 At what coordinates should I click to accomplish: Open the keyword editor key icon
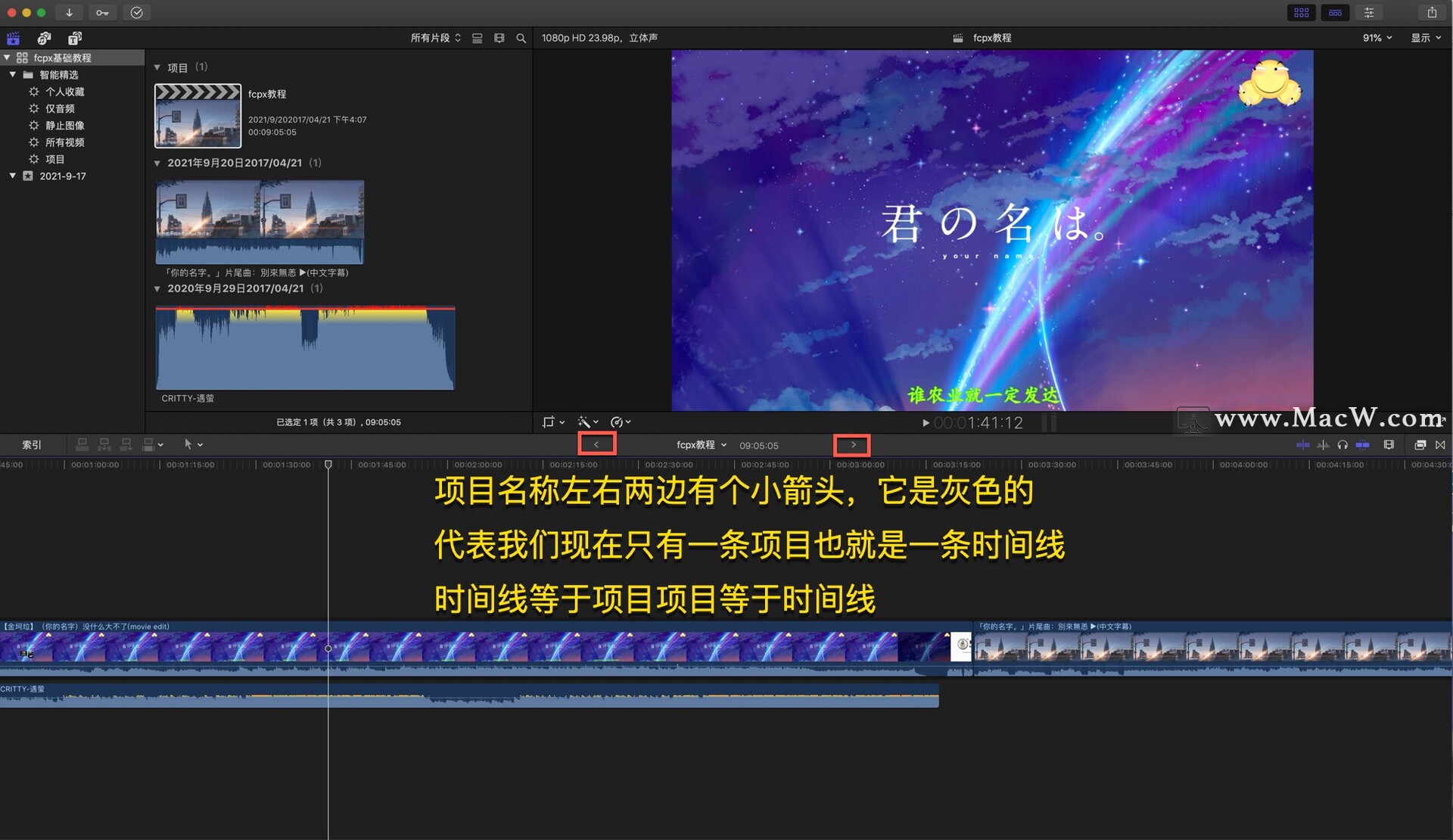(x=102, y=12)
